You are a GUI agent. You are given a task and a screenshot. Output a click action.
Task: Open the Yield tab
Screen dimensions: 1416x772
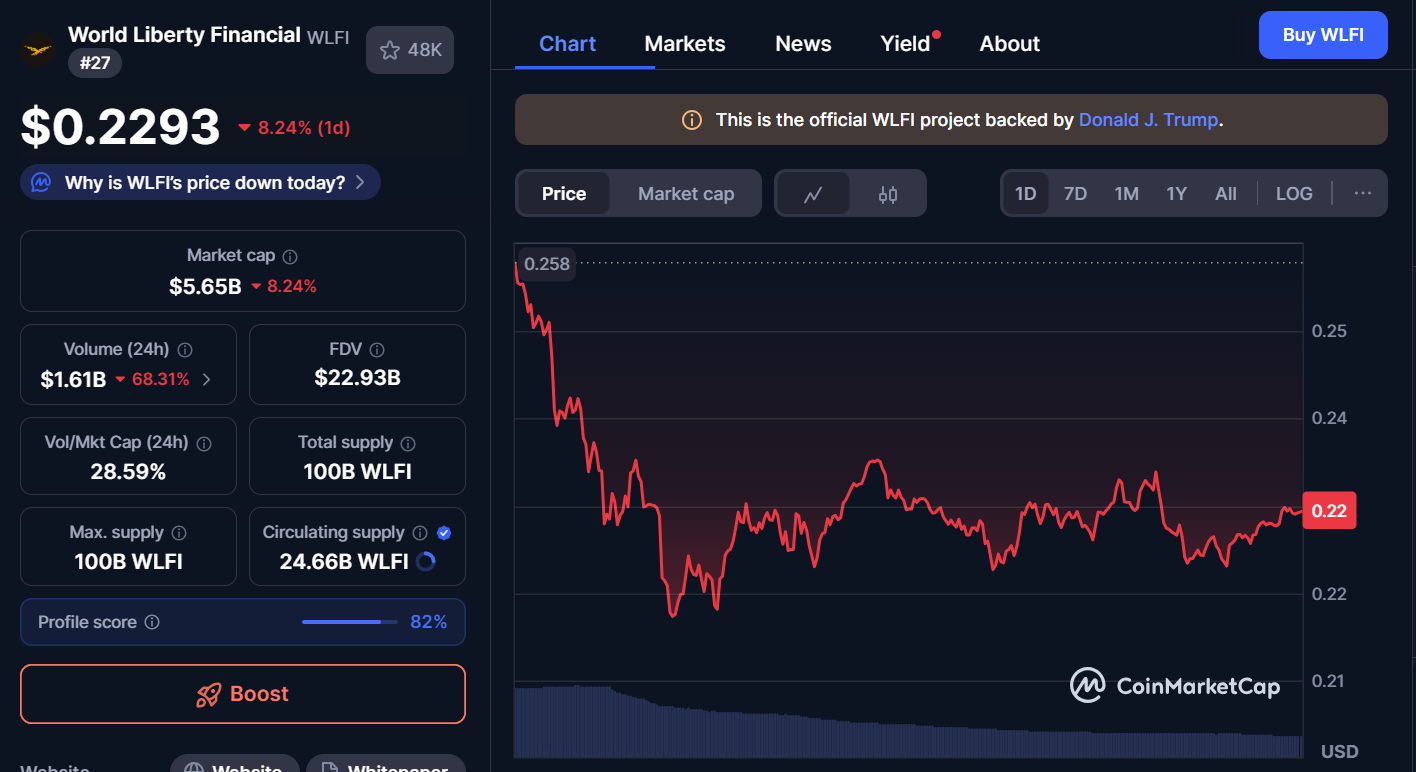point(906,44)
